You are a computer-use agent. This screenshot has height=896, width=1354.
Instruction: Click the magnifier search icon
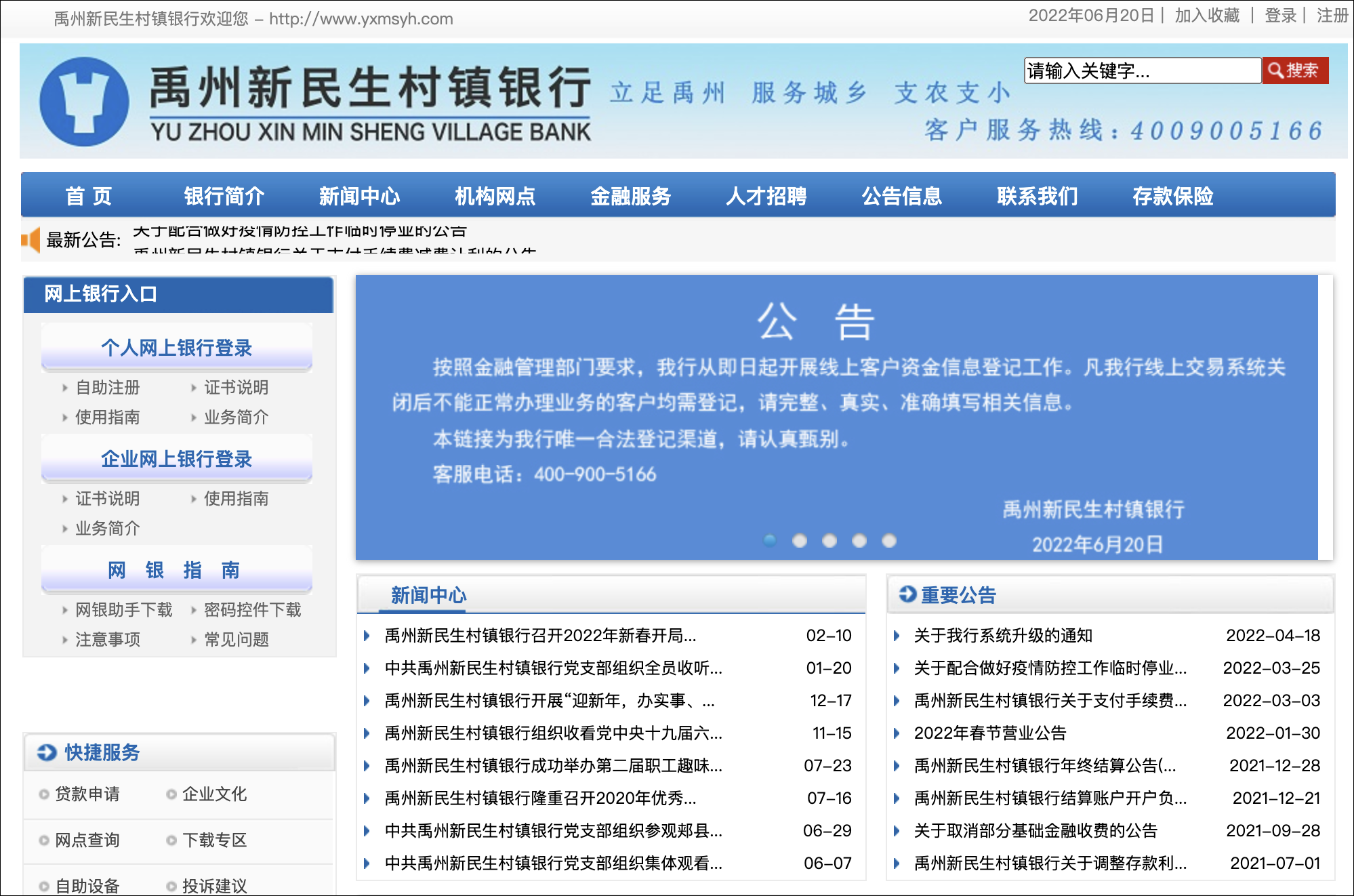[x=1276, y=70]
